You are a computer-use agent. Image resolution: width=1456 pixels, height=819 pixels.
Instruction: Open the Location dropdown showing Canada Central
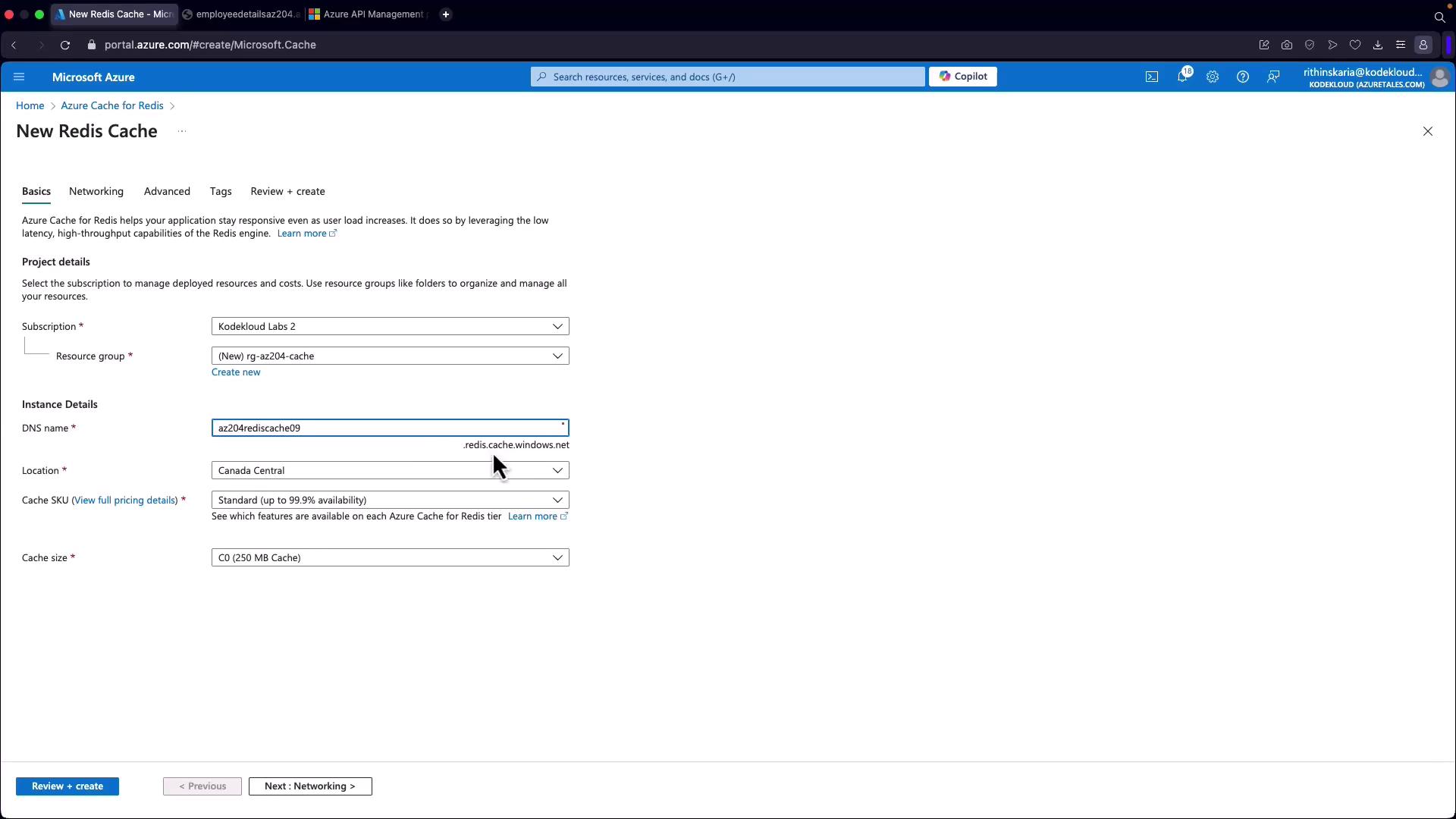pyautogui.click(x=390, y=470)
